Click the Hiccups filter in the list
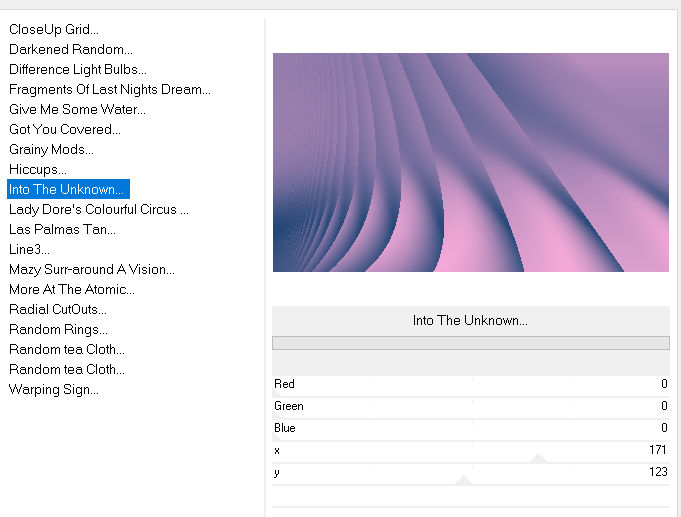Viewport: 681px width, 517px height. click(38, 170)
